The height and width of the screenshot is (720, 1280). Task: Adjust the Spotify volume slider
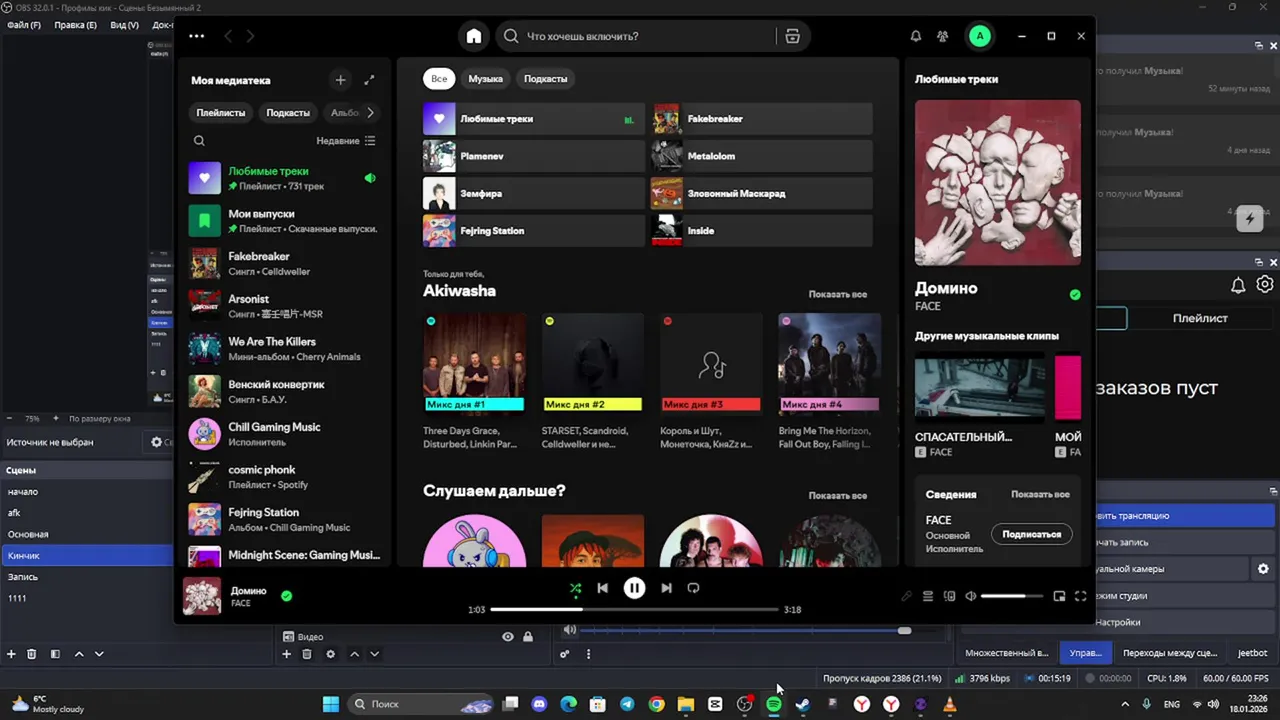[1012, 596]
